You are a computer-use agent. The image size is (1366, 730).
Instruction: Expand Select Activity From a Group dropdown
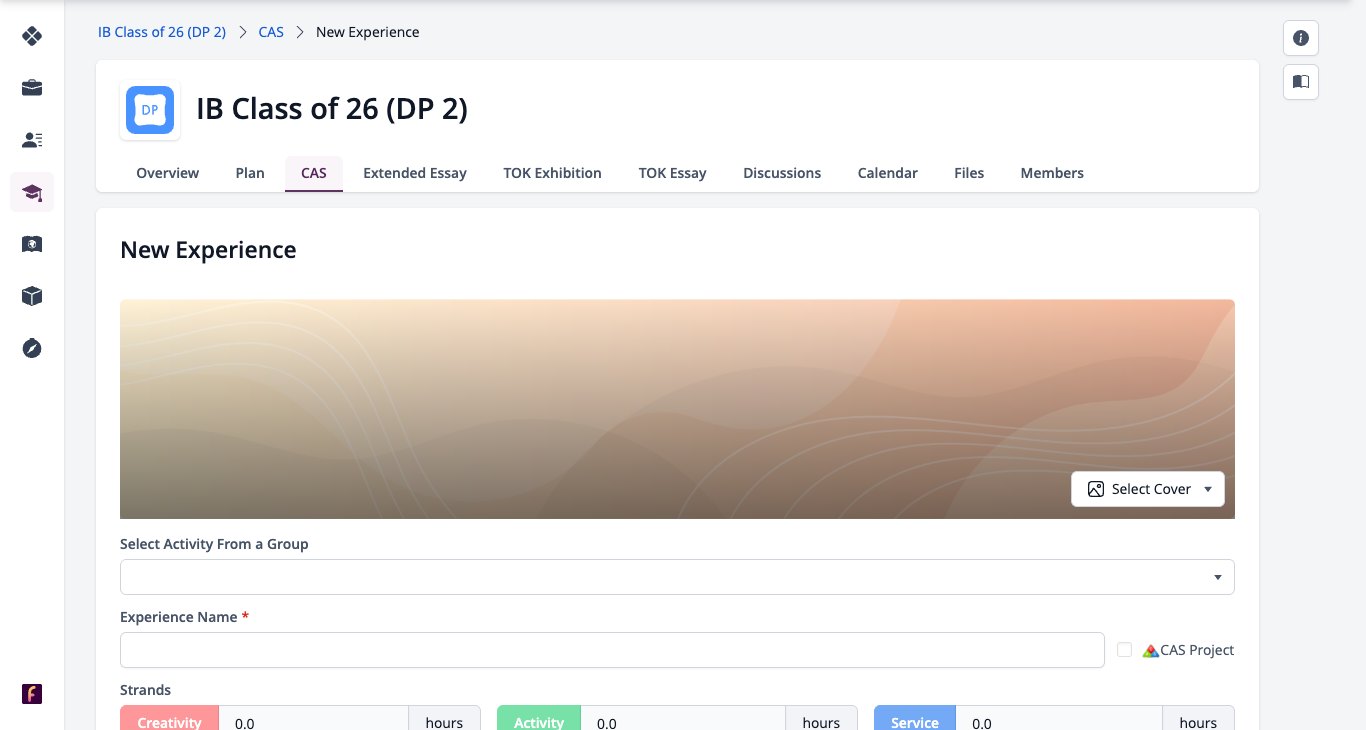click(x=677, y=577)
